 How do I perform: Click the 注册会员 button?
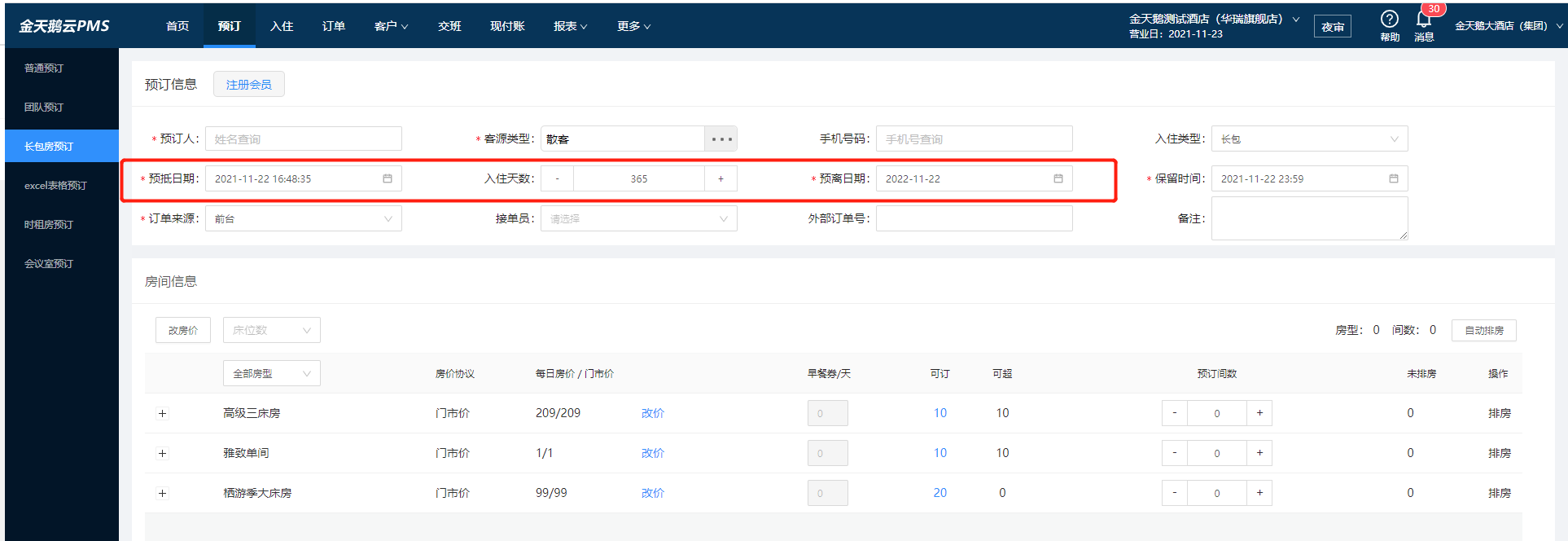pos(249,84)
